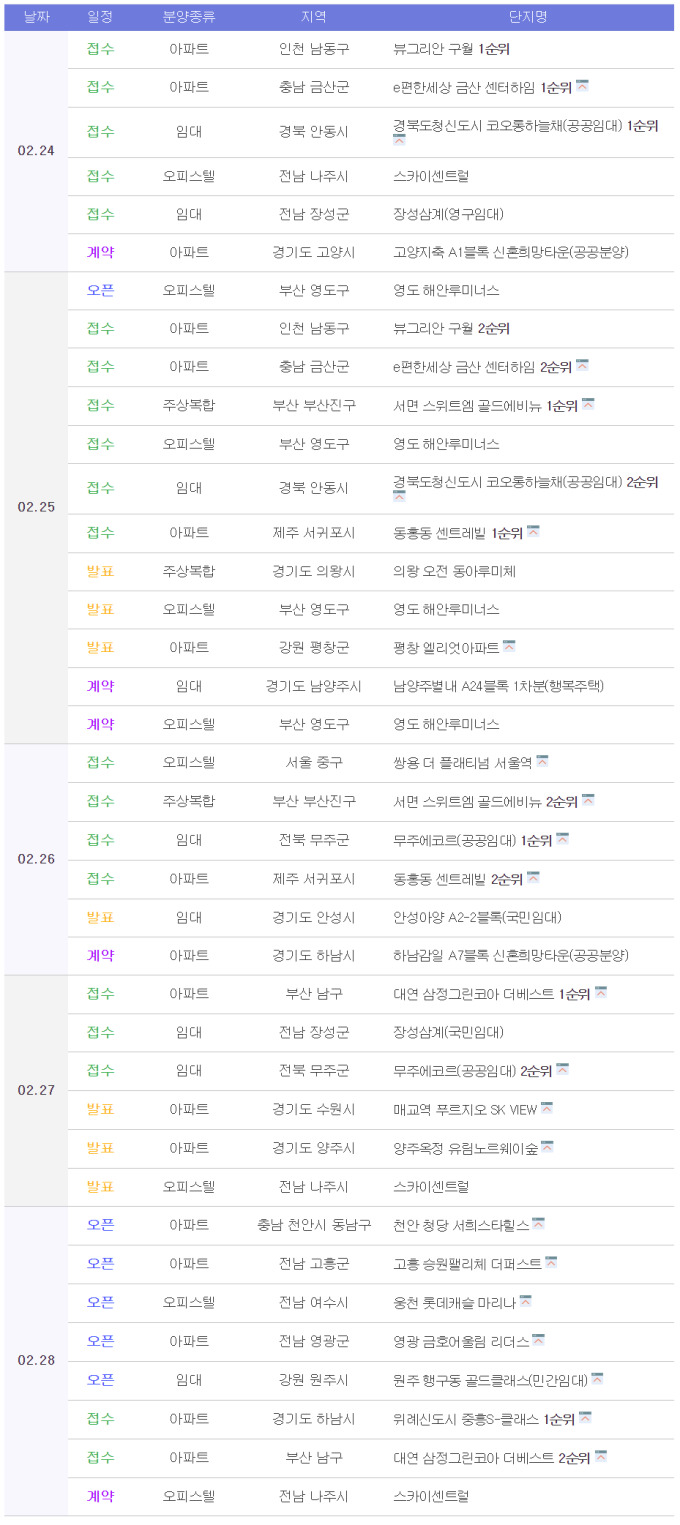Click the 일정 column header

[100, 17]
